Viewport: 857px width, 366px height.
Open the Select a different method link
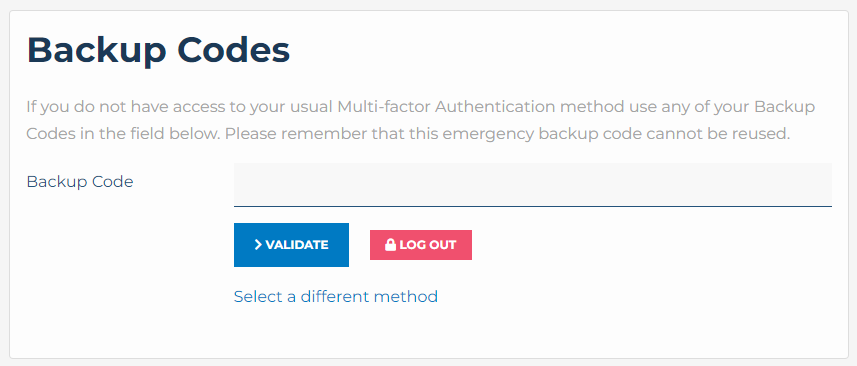[x=336, y=297]
